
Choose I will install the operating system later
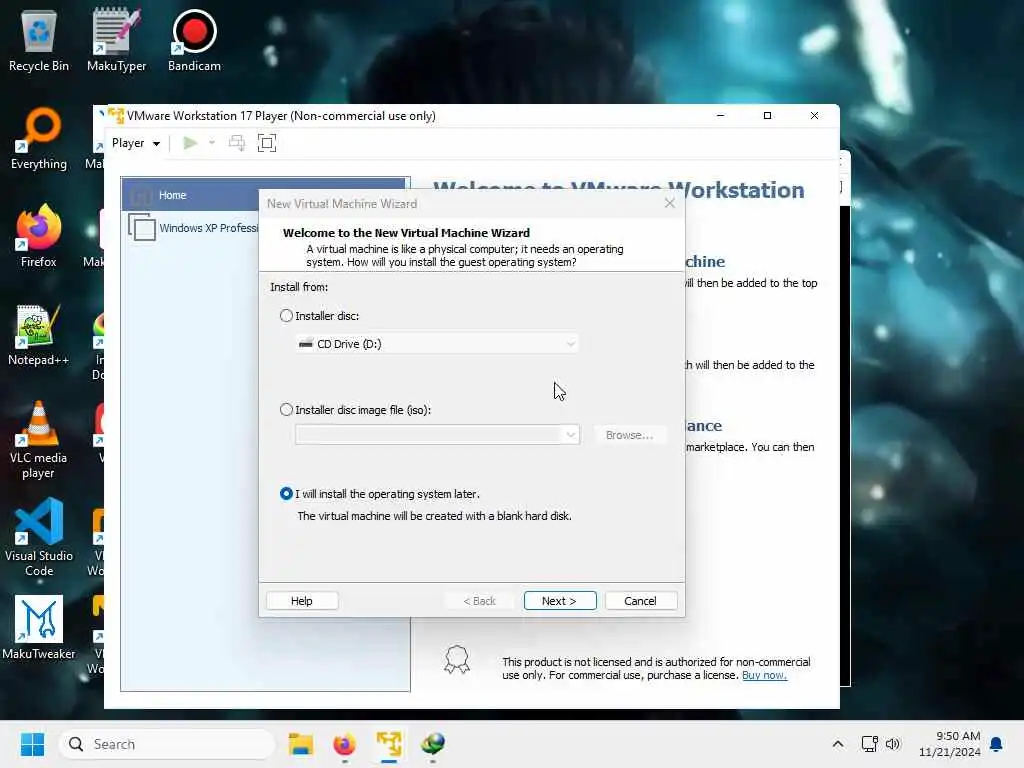click(x=286, y=494)
